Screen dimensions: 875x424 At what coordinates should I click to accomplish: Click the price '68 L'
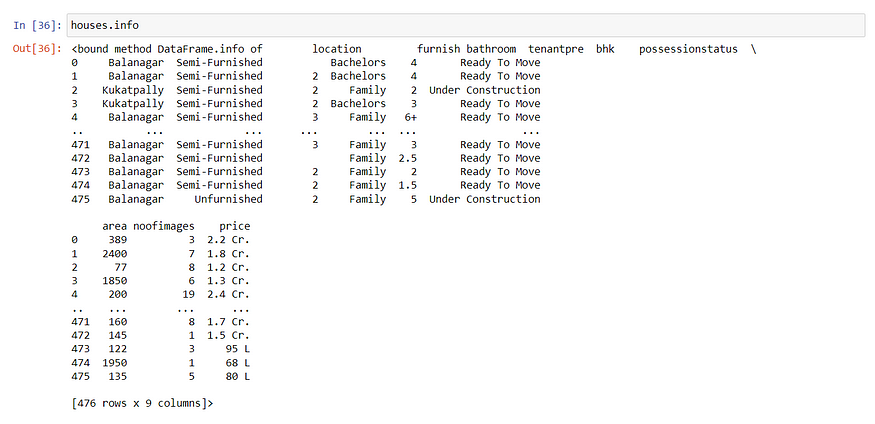pyautogui.click(x=238, y=363)
